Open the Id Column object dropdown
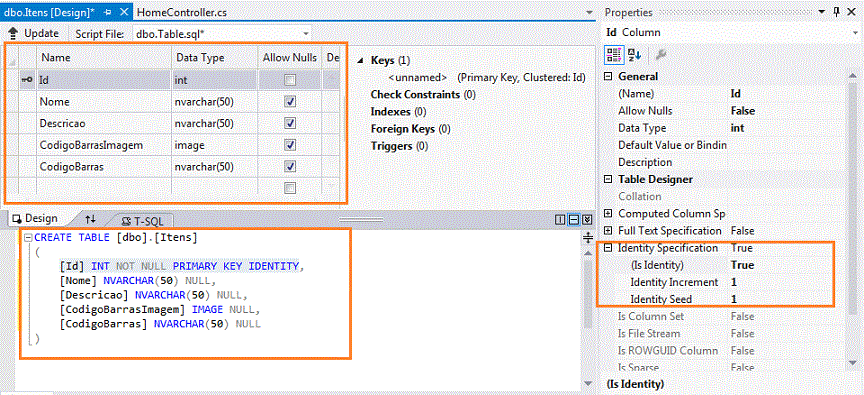 pos(856,33)
